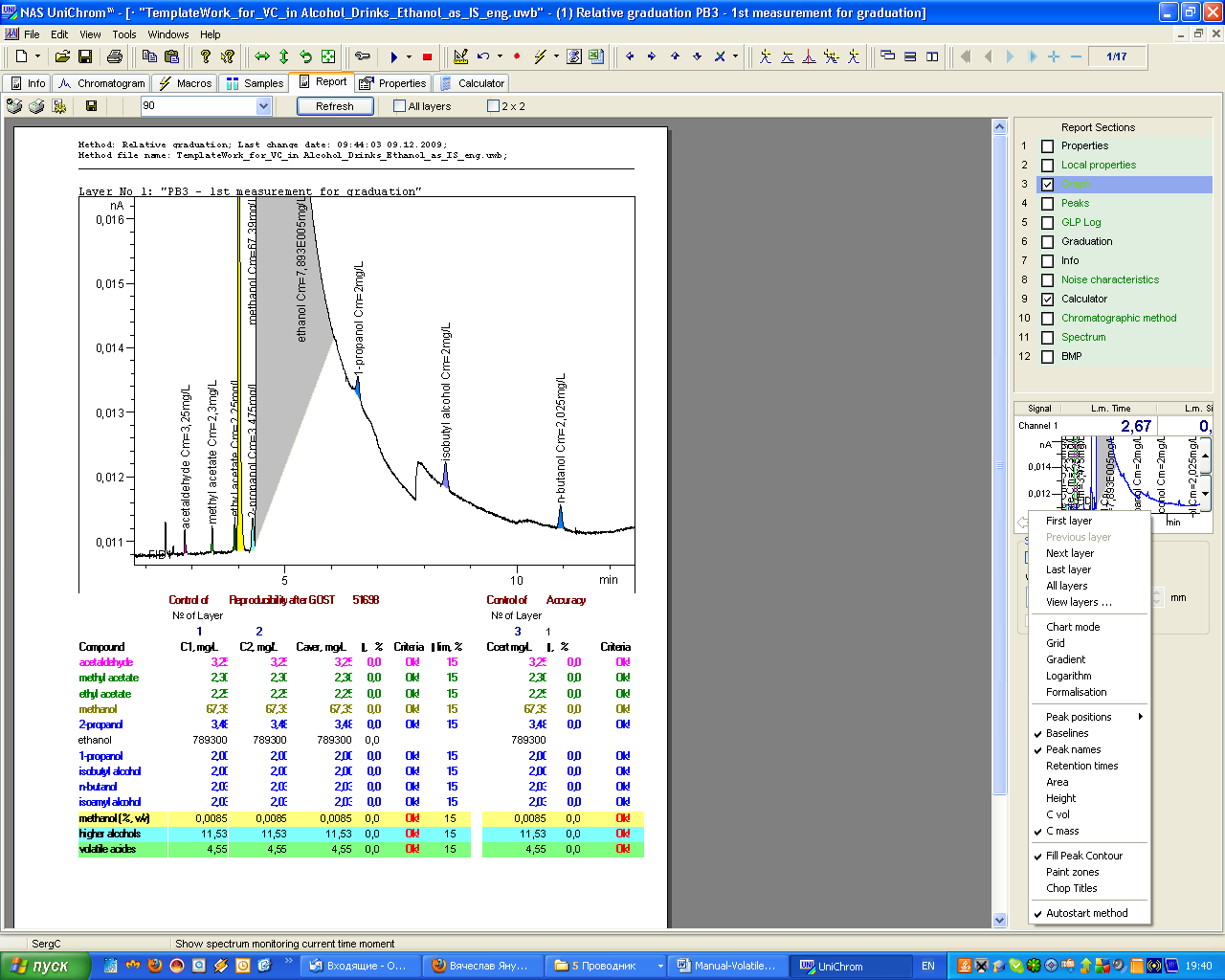The image size is (1225, 980).
Task: Click the blue left arrow shift icon
Action: 630,57
